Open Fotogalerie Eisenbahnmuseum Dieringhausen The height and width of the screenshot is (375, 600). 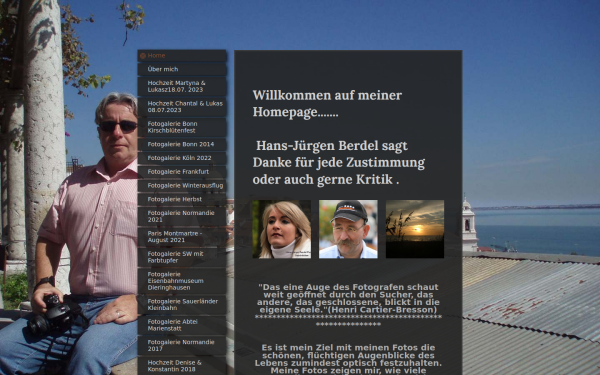(182, 281)
